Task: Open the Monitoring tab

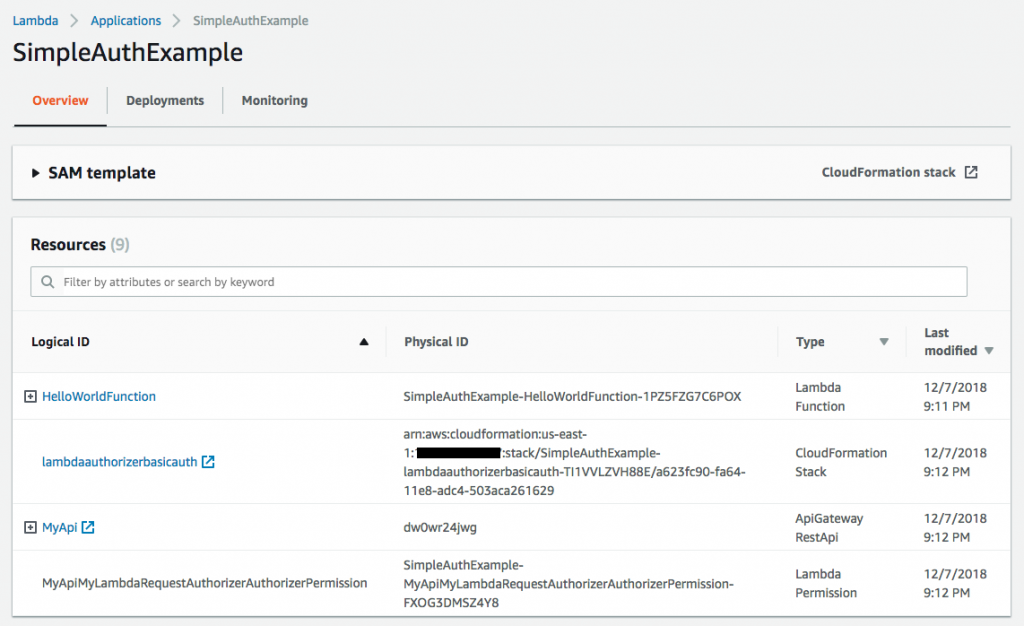Action: point(274,101)
